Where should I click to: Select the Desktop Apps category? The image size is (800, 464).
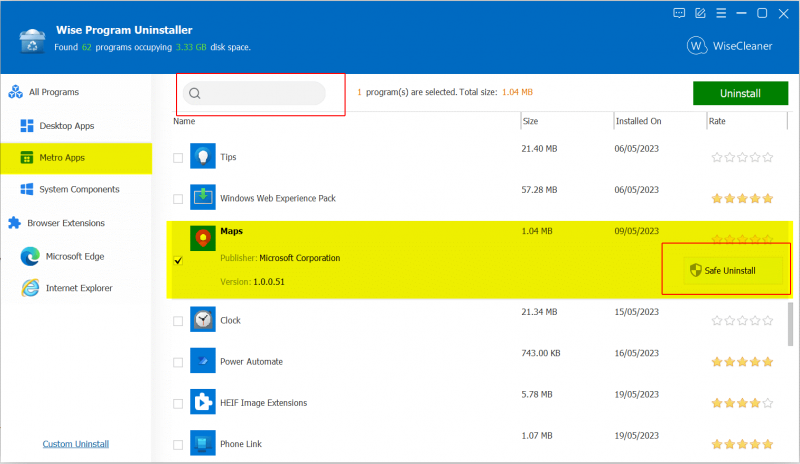pos(67,126)
